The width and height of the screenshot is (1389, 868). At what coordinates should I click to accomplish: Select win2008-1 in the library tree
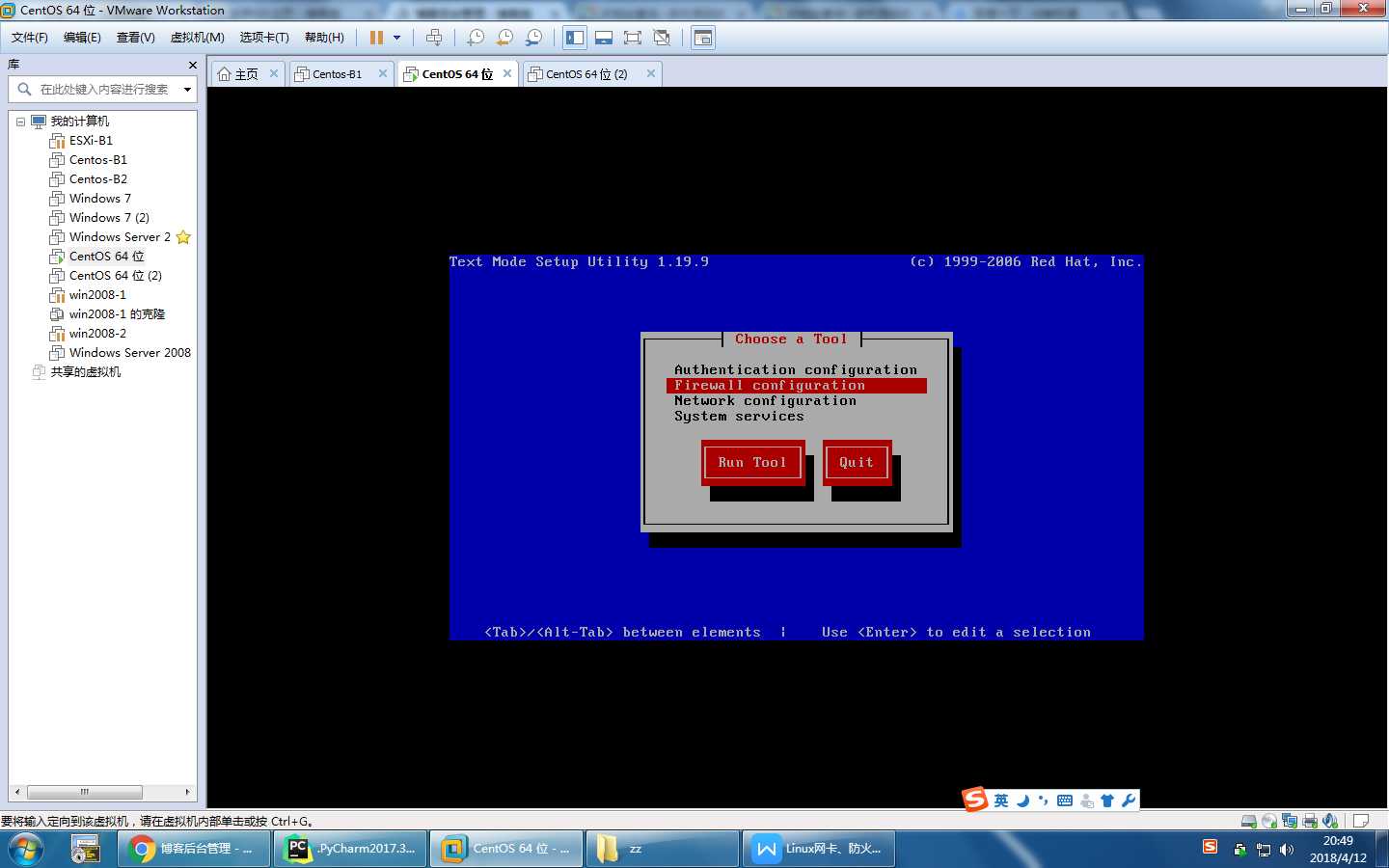pos(97,295)
